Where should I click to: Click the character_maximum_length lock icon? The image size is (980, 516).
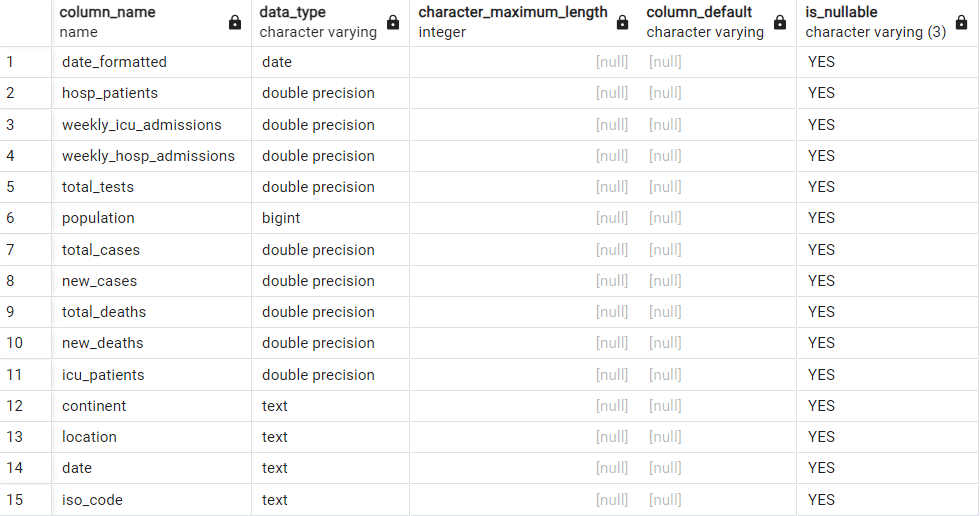pyautogui.click(x=622, y=22)
